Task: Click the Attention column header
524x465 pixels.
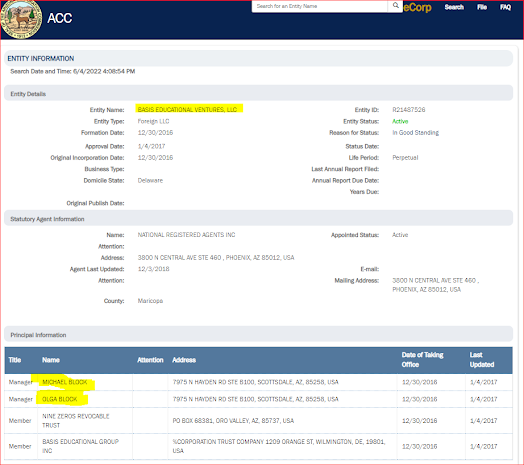Action: (150, 360)
